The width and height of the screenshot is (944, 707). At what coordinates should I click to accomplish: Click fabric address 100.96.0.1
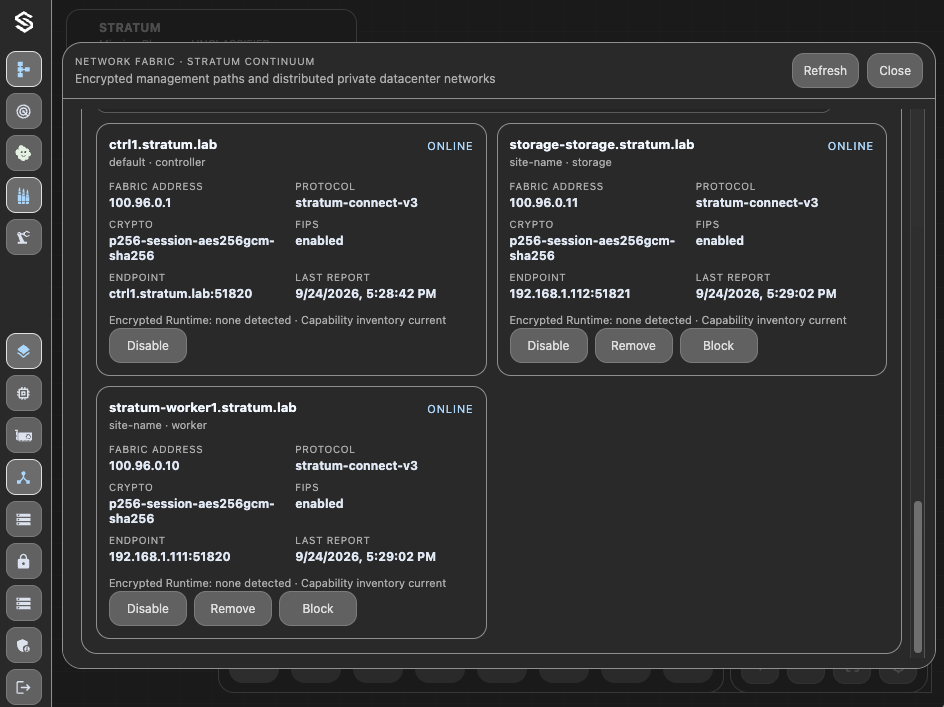pos(140,203)
